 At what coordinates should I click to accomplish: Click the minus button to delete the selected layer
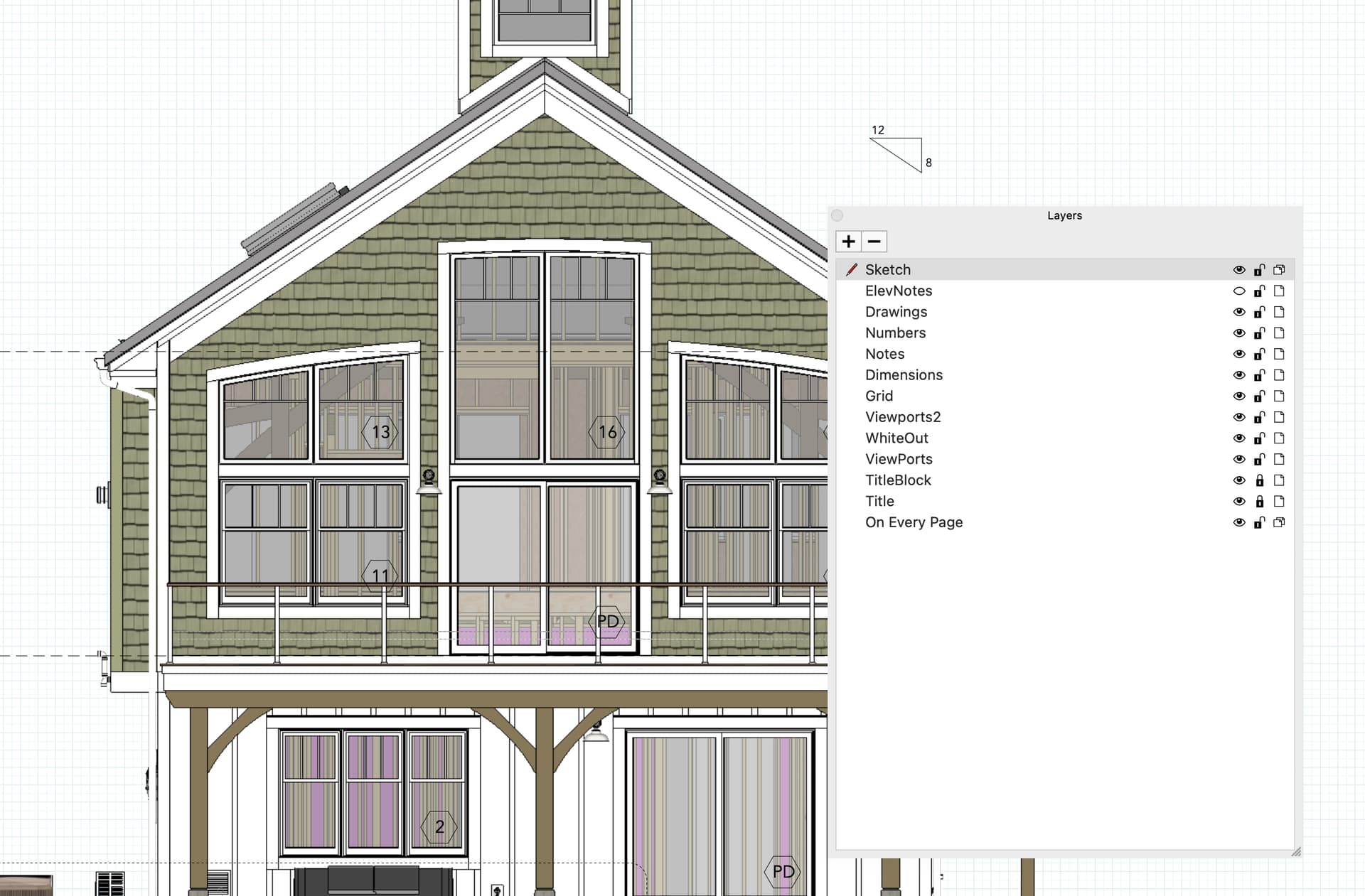point(873,242)
